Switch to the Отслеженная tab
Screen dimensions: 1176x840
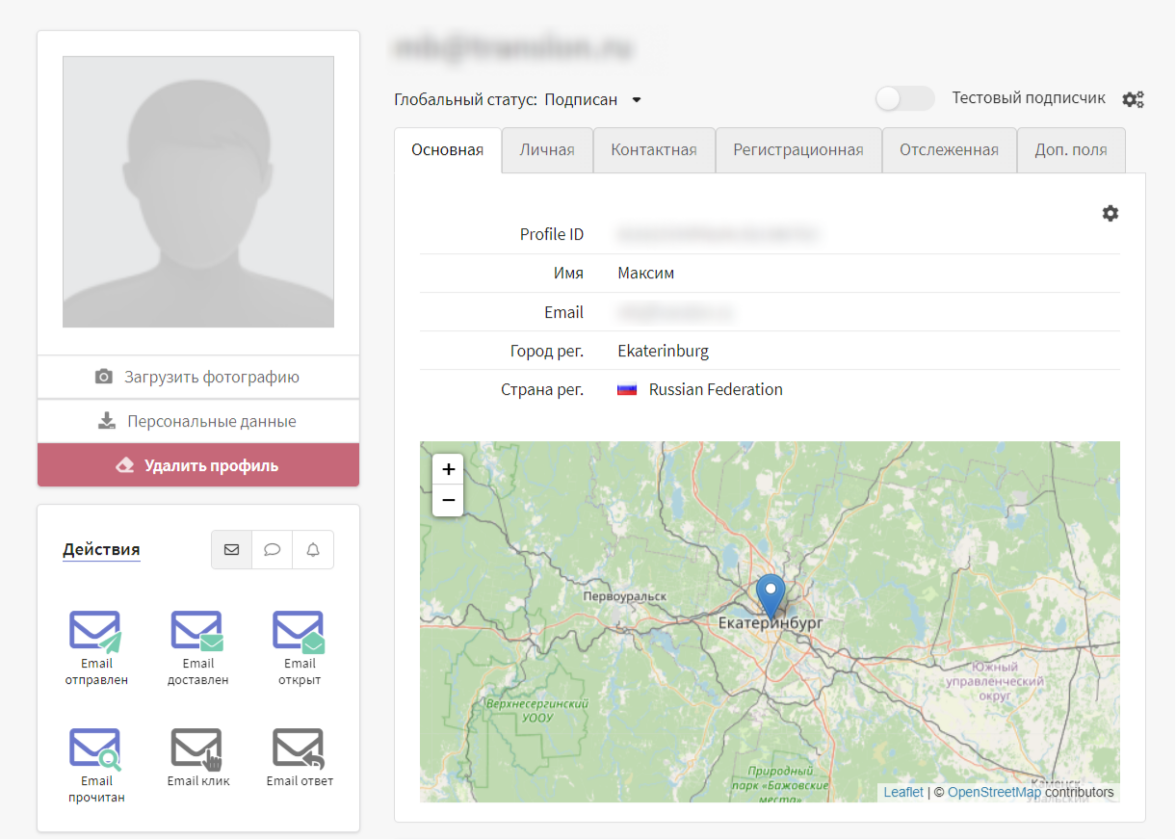pos(948,150)
